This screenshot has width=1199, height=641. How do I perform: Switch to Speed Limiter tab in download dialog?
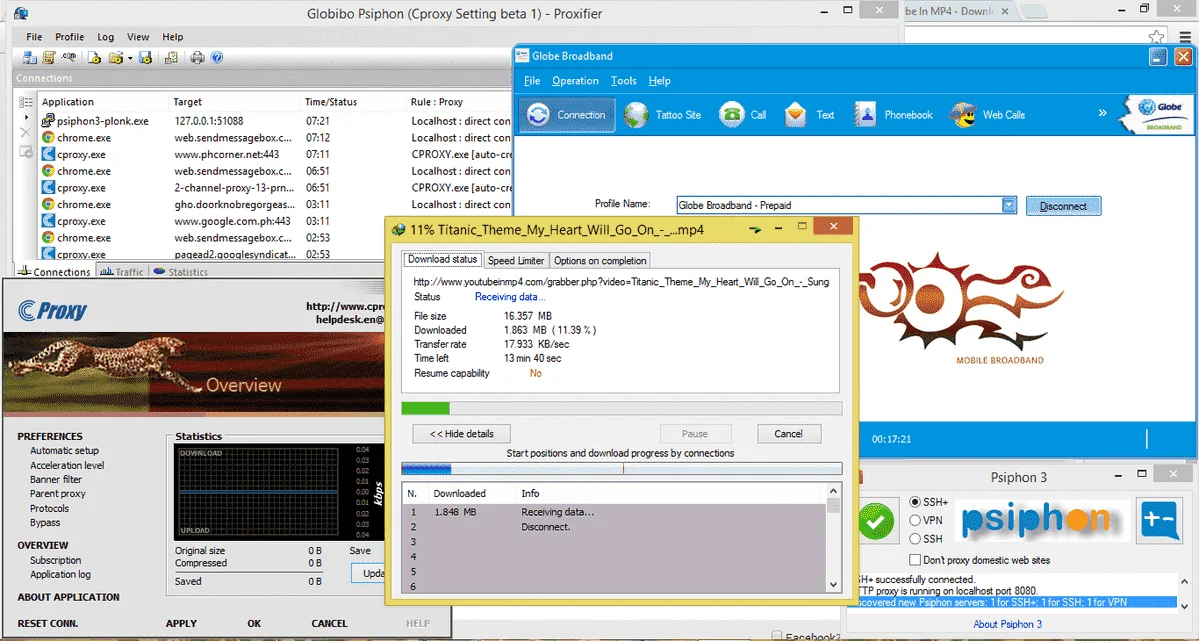click(515, 260)
